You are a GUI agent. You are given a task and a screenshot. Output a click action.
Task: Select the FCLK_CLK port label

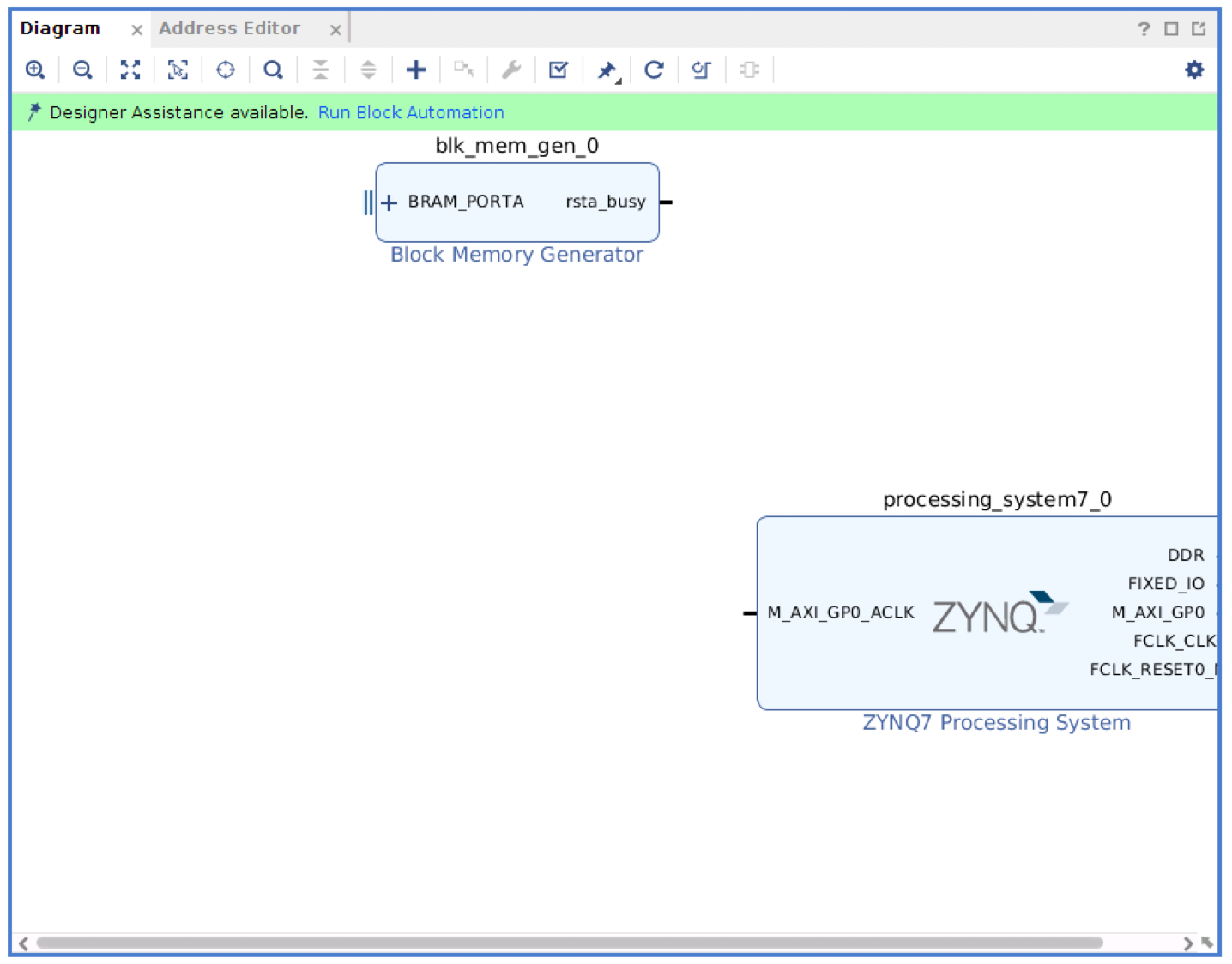click(x=1175, y=641)
